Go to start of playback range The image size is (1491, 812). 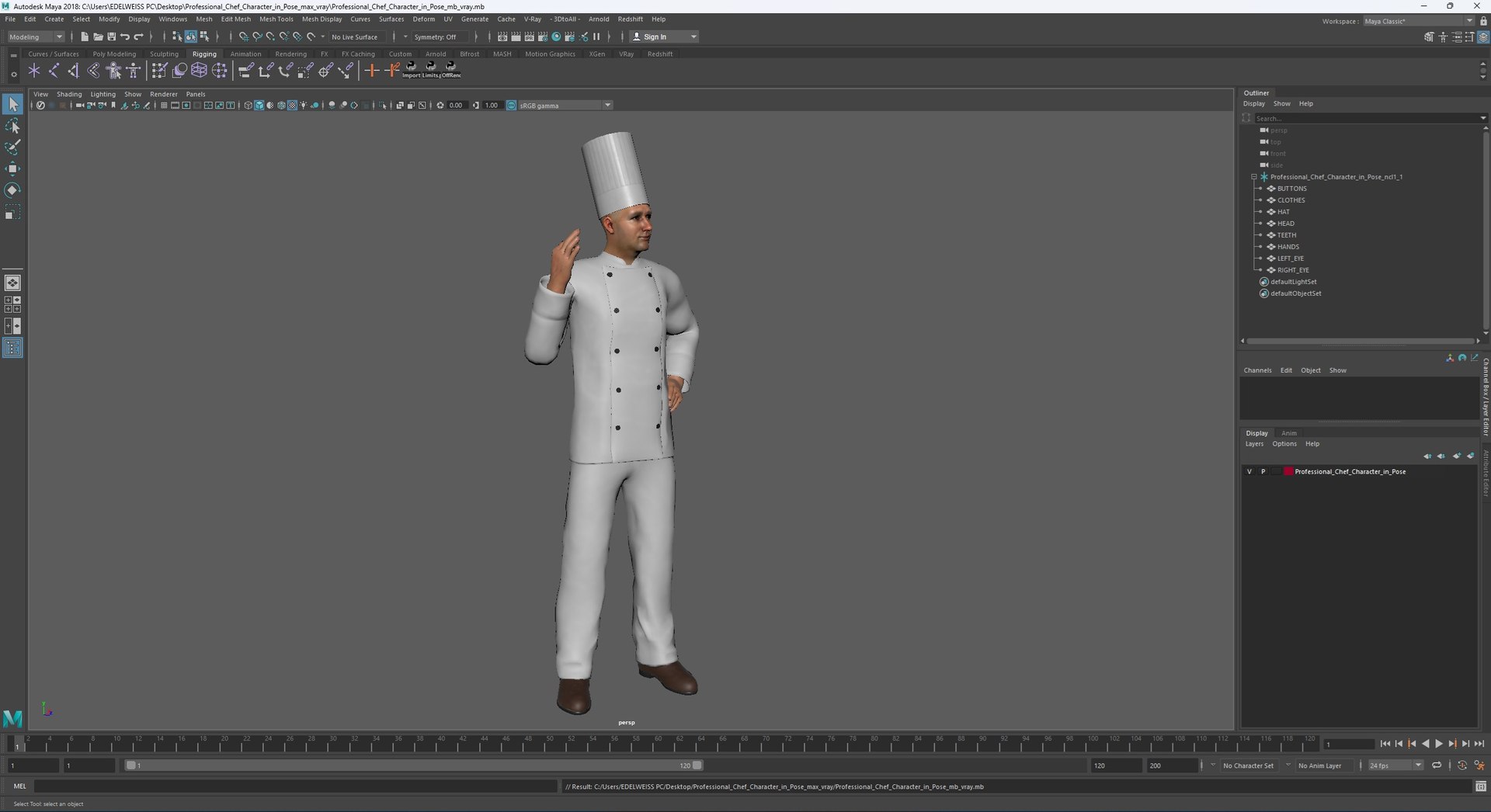coord(1385,744)
